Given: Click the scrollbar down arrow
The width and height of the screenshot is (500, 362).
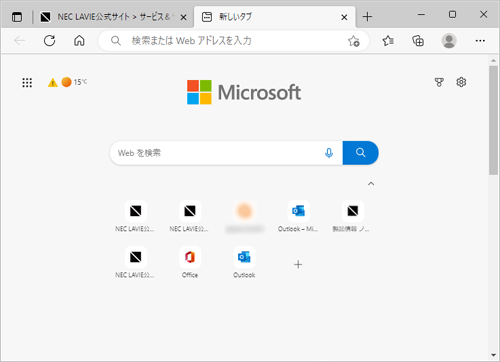Looking at the screenshot, I should [x=493, y=355].
